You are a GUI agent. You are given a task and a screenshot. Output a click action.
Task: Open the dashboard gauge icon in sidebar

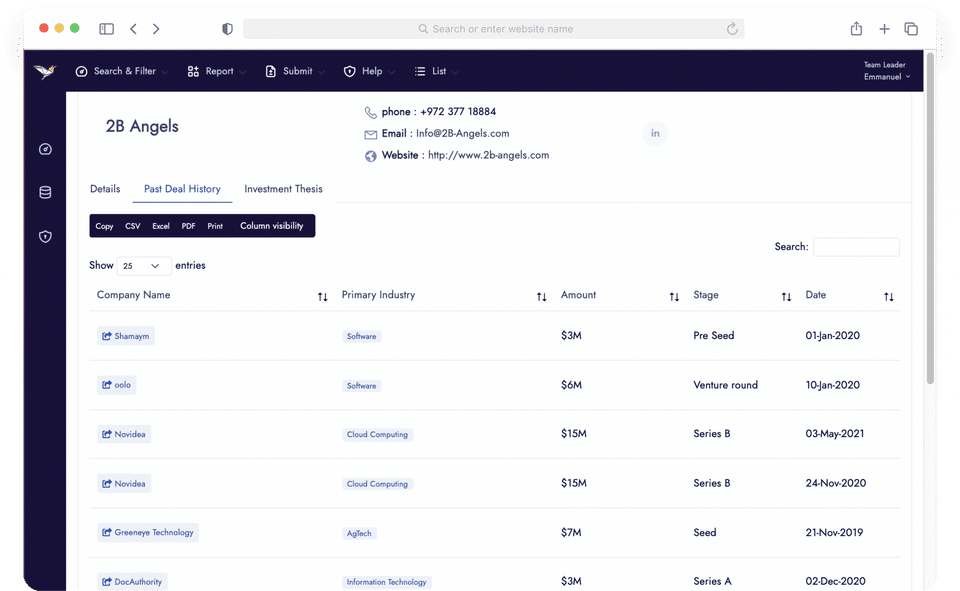(x=45, y=149)
